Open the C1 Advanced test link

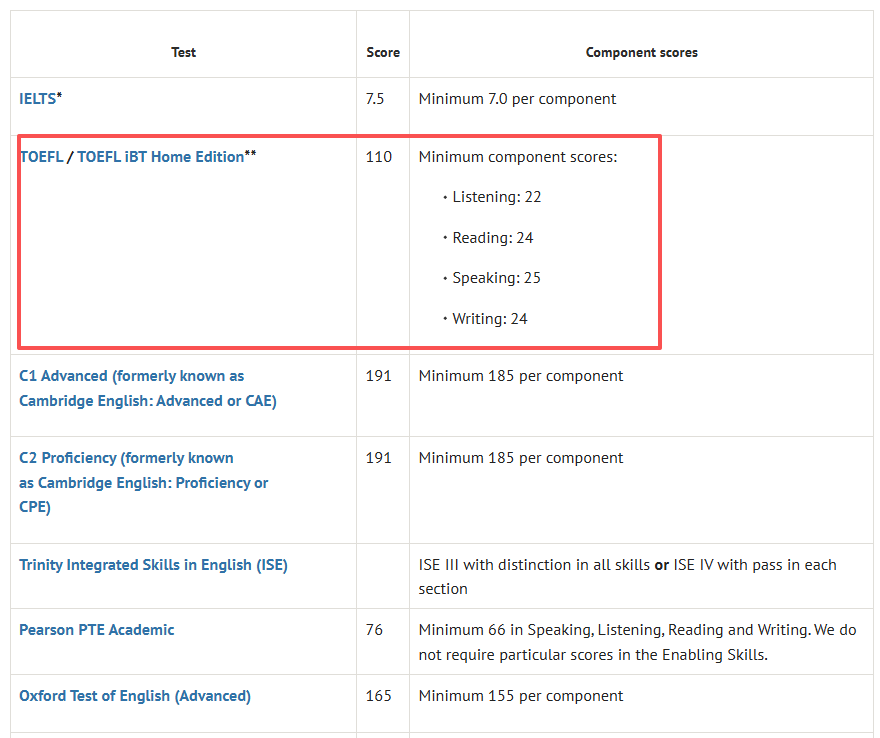(131, 377)
